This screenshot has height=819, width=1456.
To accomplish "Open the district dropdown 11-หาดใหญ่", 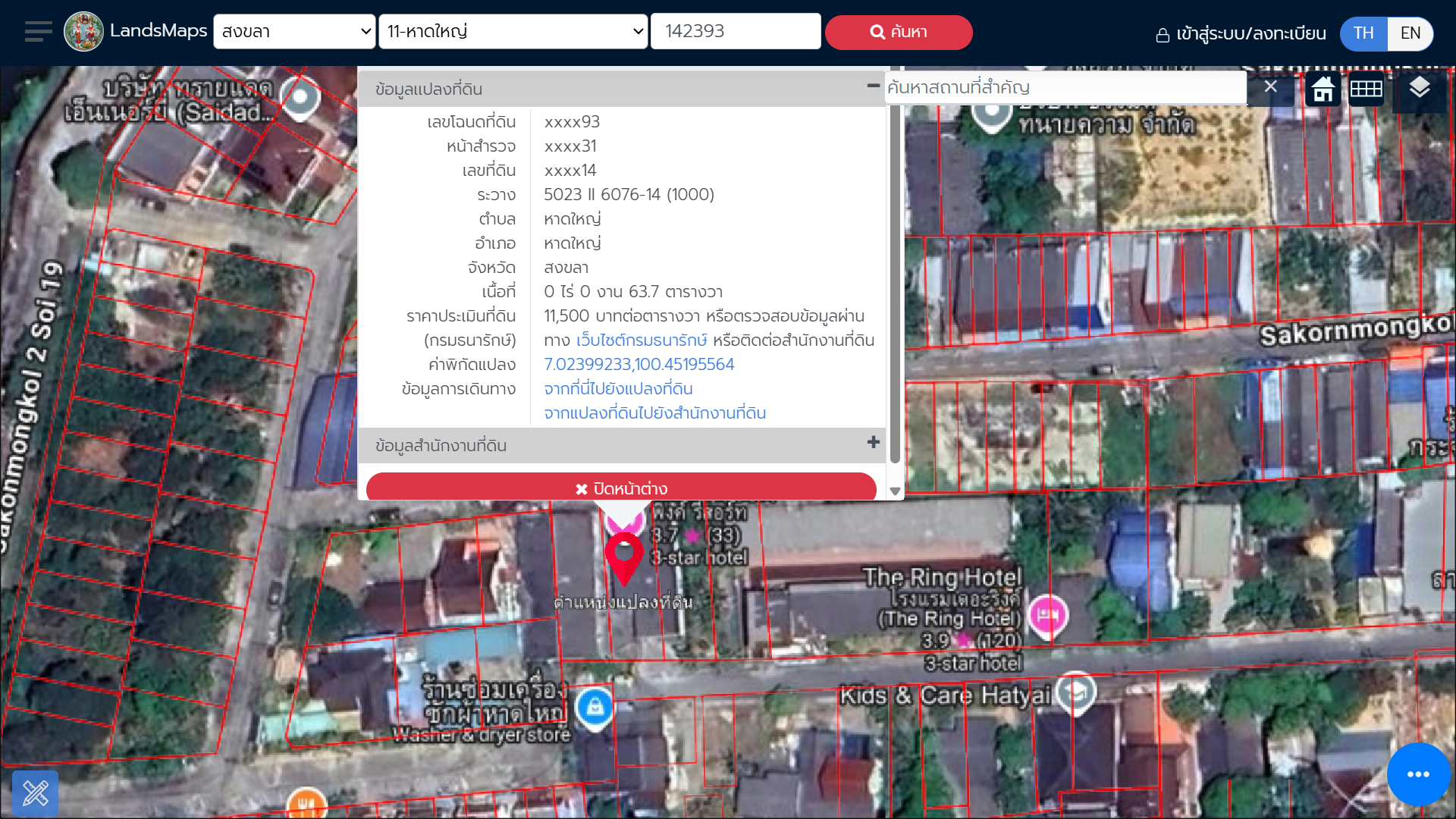I will pyautogui.click(x=513, y=32).
